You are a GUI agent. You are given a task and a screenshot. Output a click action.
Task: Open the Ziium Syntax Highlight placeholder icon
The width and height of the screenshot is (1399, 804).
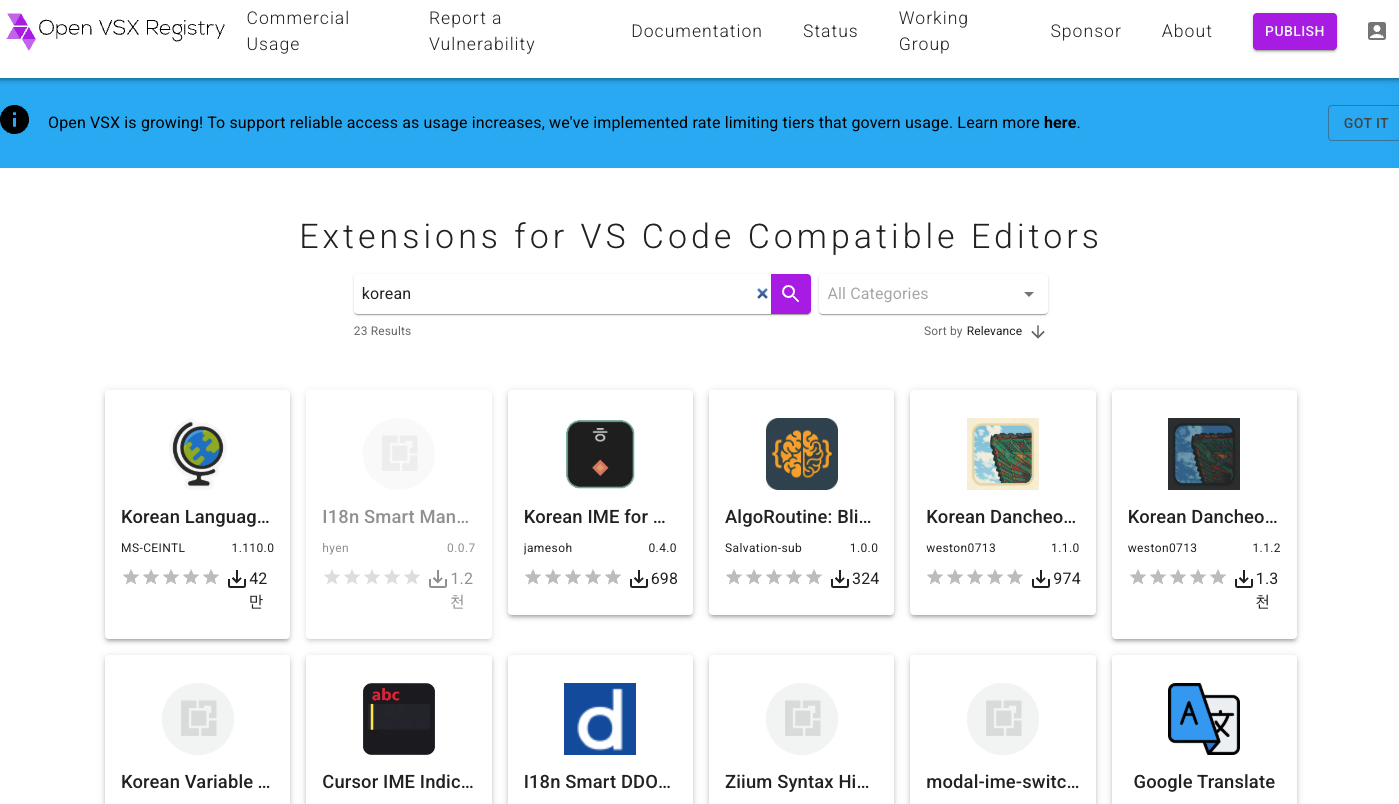(801, 719)
